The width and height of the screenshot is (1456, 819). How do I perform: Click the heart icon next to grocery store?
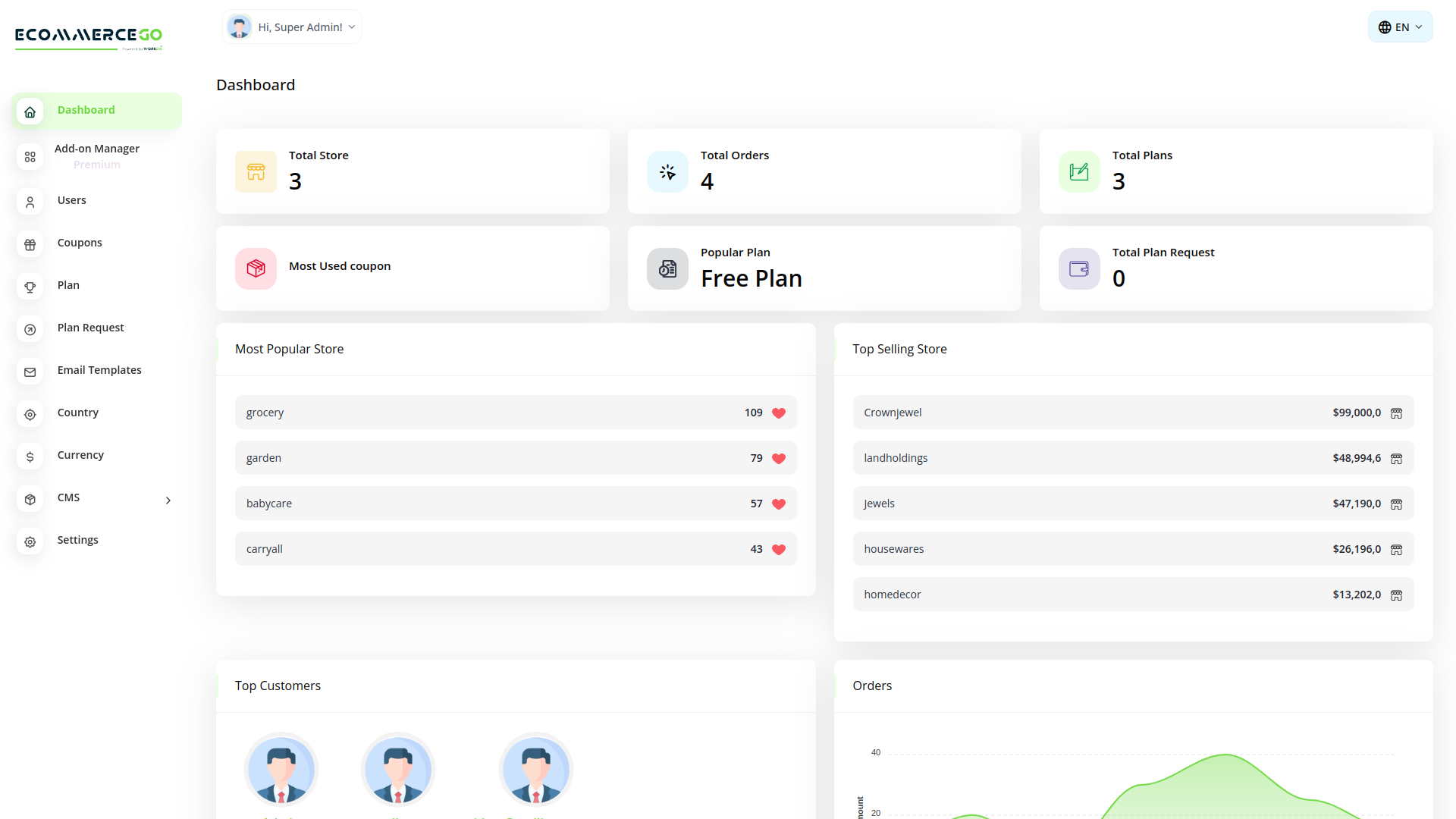(778, 413)
